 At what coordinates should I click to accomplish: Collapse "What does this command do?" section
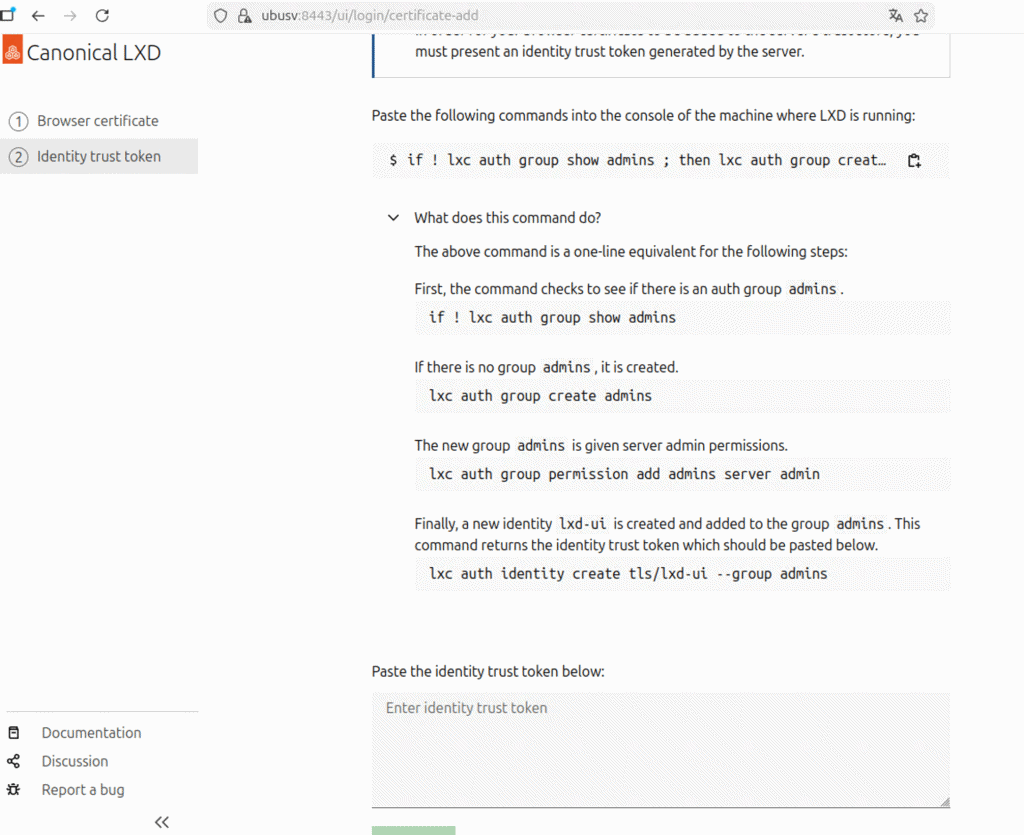(394, 218)
